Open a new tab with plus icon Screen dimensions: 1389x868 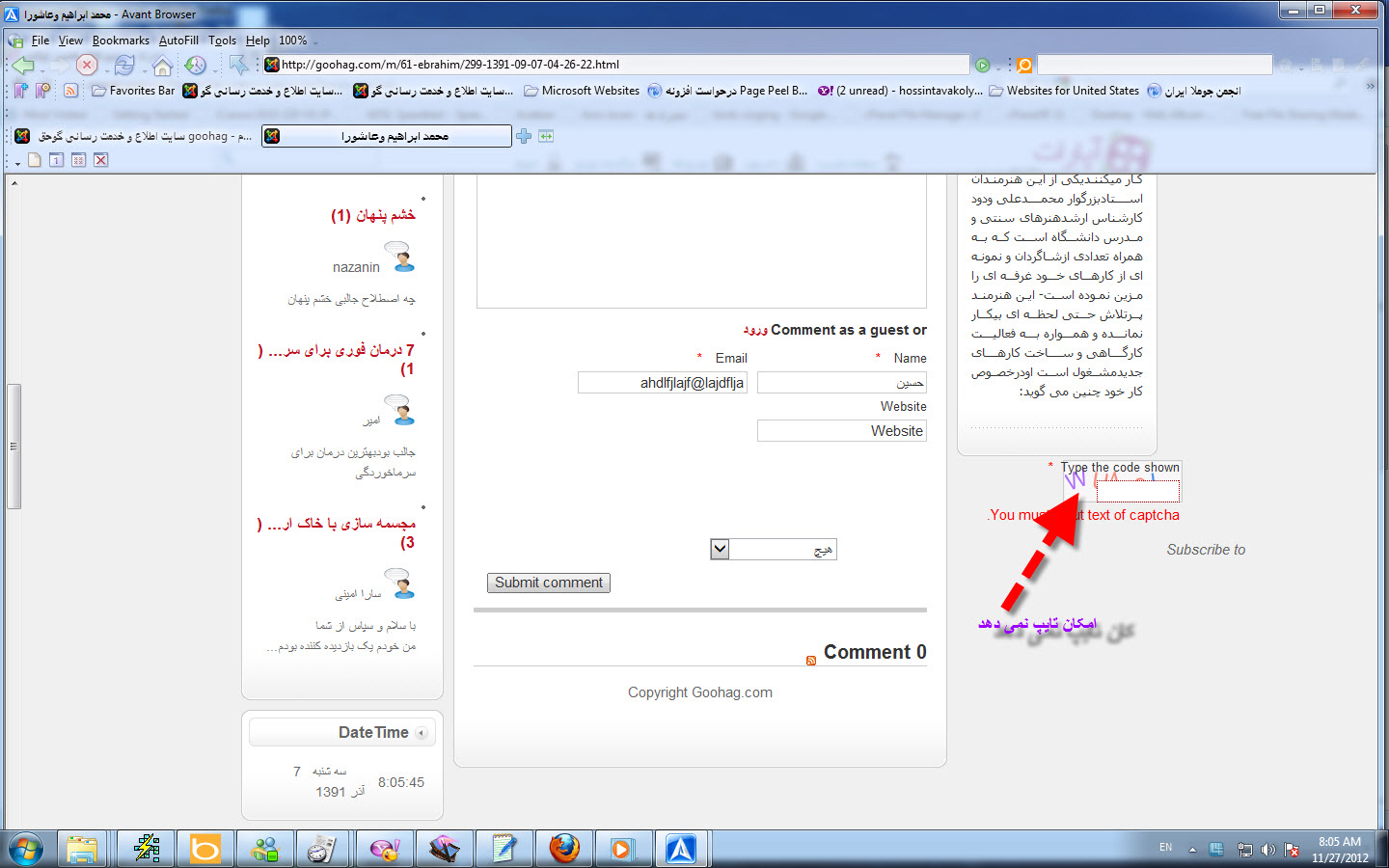pyautogui.click(x=524, y=136)
